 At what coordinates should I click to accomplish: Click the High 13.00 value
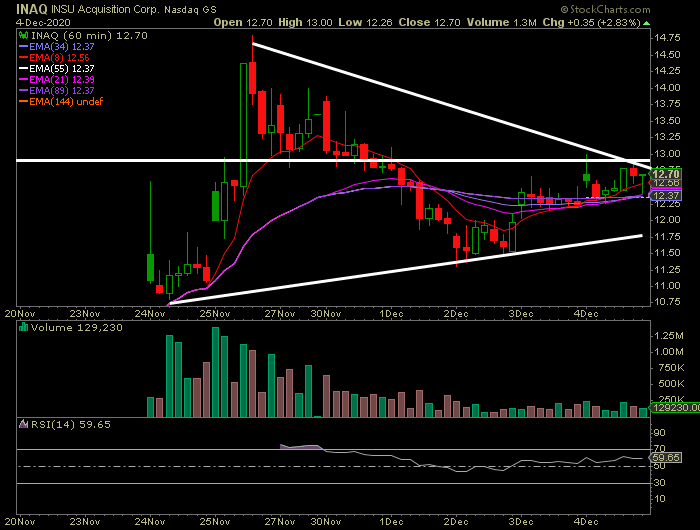305,22
